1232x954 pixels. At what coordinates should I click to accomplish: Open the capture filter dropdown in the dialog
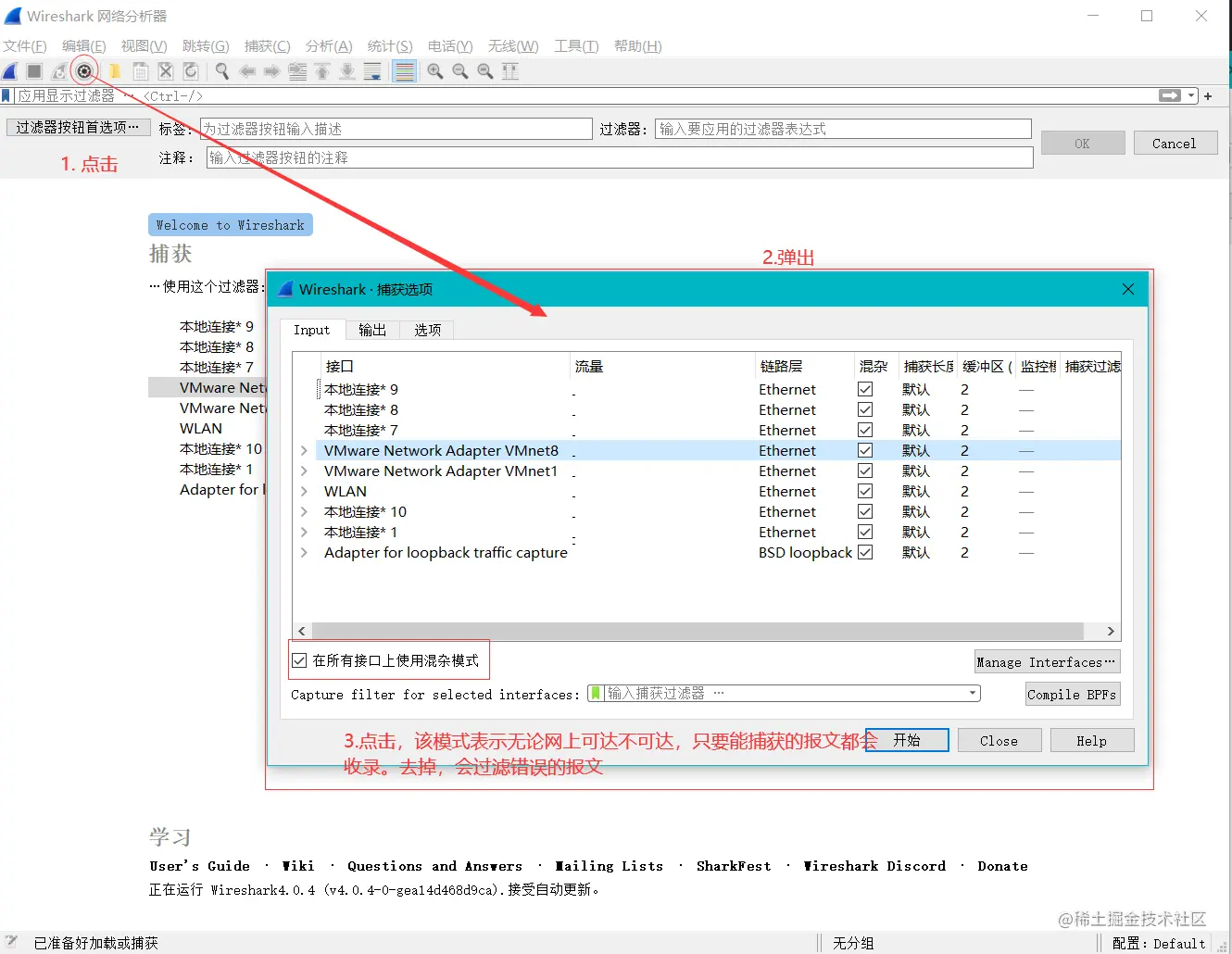[x=973, y=693]
